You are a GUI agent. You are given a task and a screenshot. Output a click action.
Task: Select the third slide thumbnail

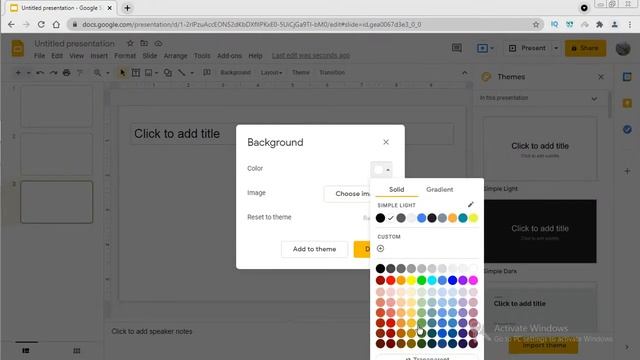(57, 202)
